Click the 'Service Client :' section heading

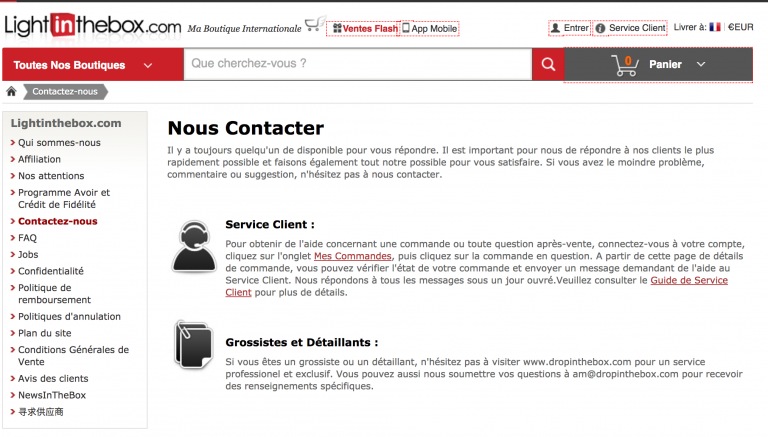pos(270,224)
